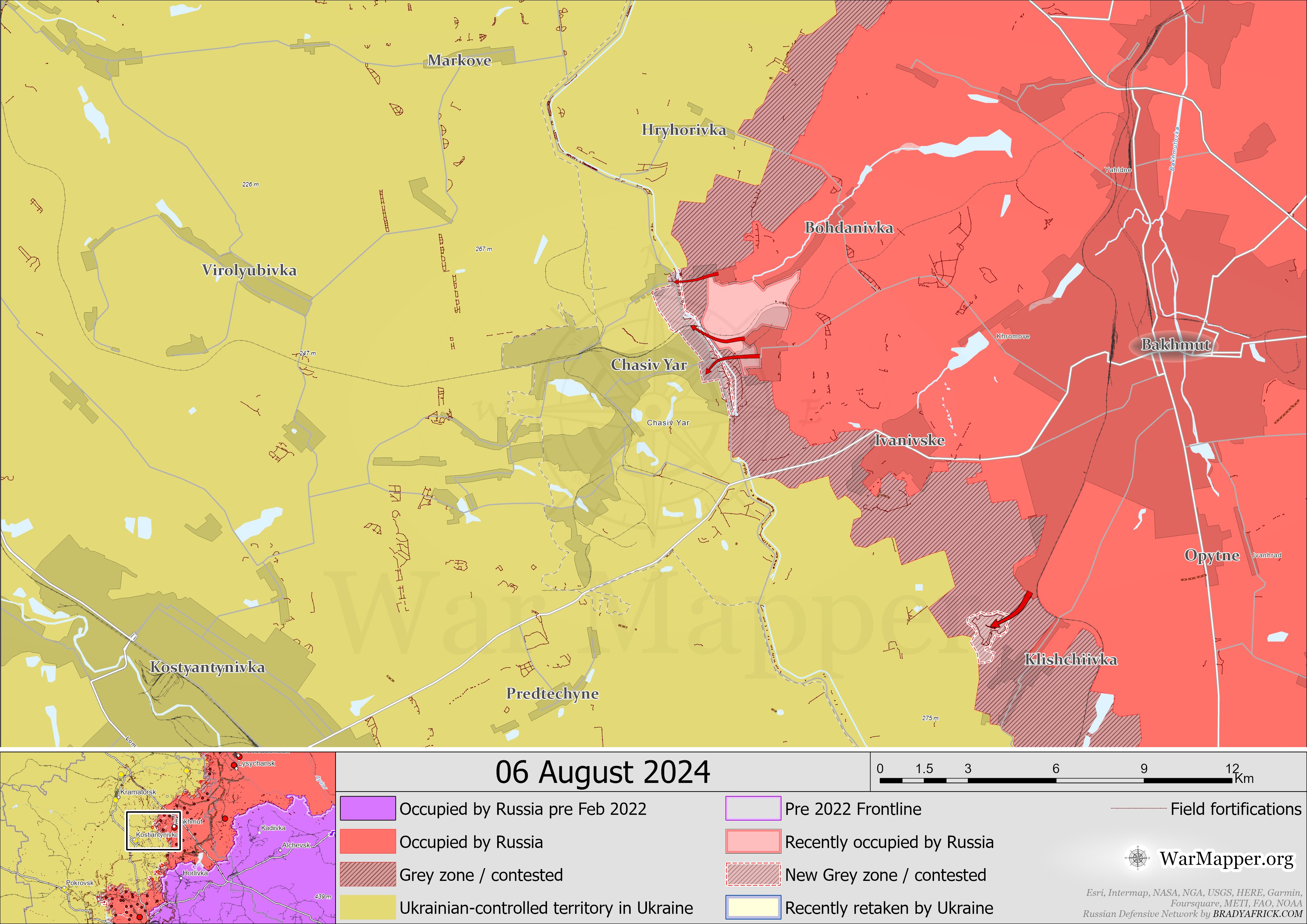
Task: Click the 06 August 2024 date title
Action: (x=602, y=773)
